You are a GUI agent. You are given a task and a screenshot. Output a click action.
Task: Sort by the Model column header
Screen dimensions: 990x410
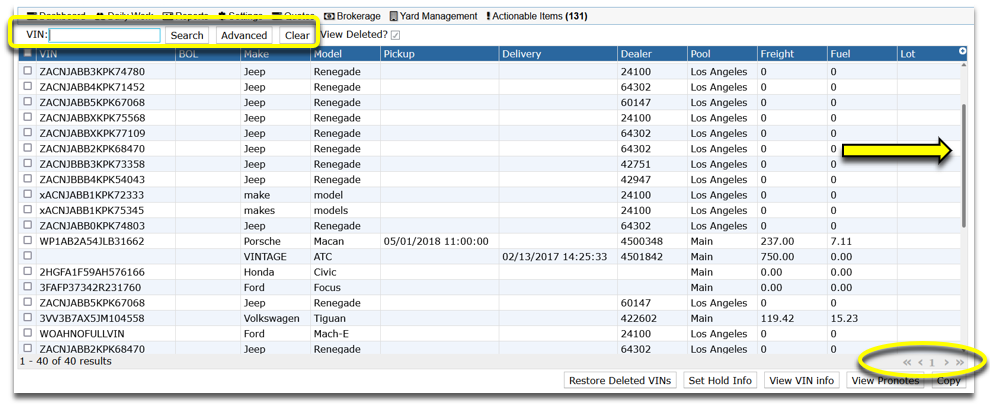(x=345, y=54)
